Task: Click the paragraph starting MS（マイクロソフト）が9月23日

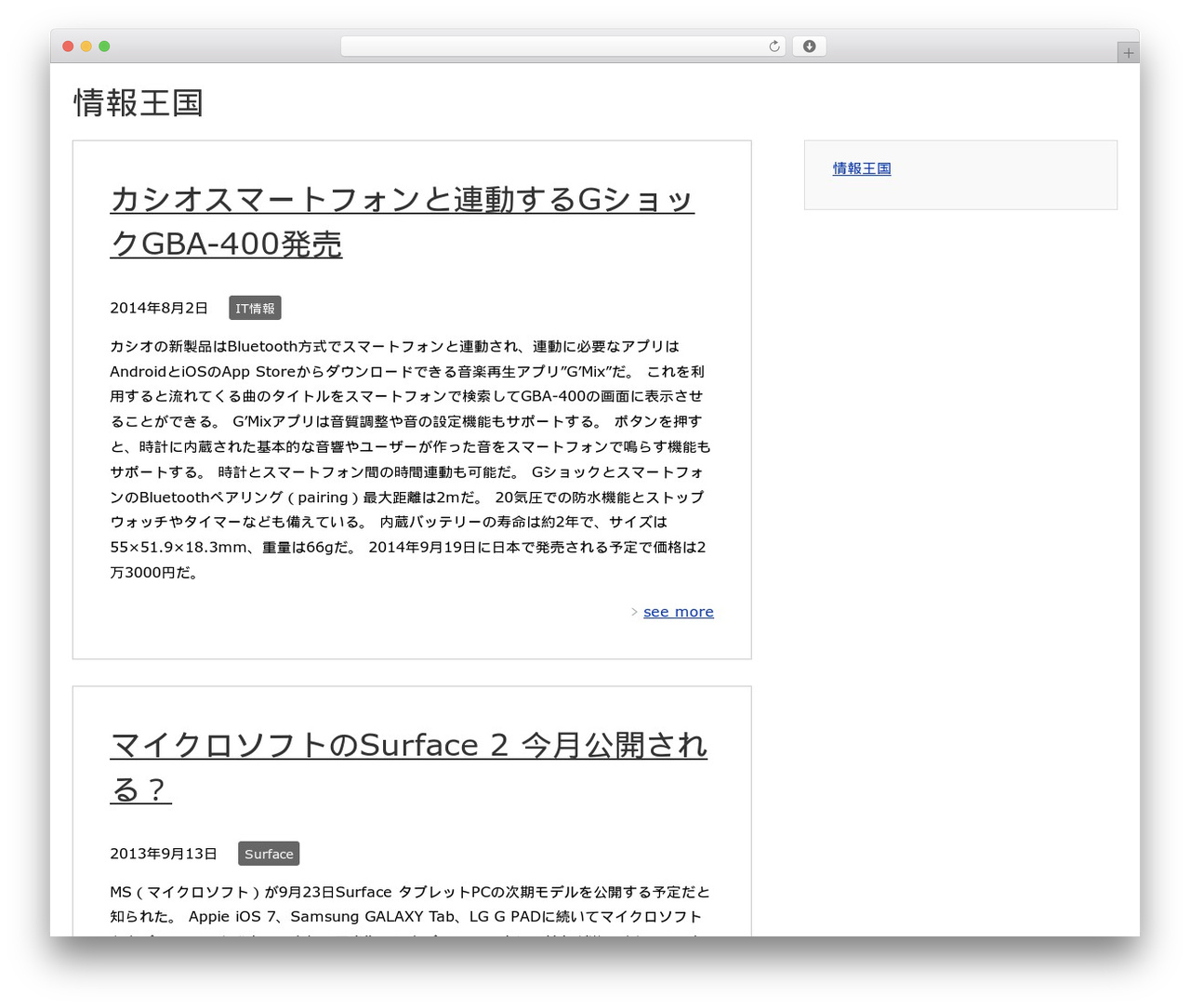Action: click(x=411, y=911)
